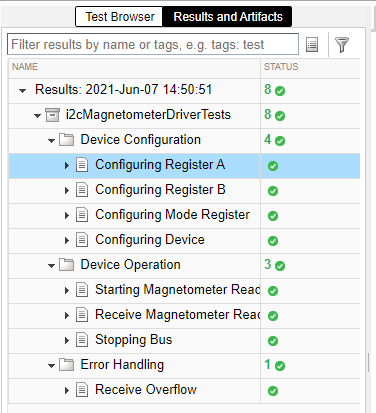Select the Starting Magnetometer Read row
376x413 pixels.
click(184, 291)
